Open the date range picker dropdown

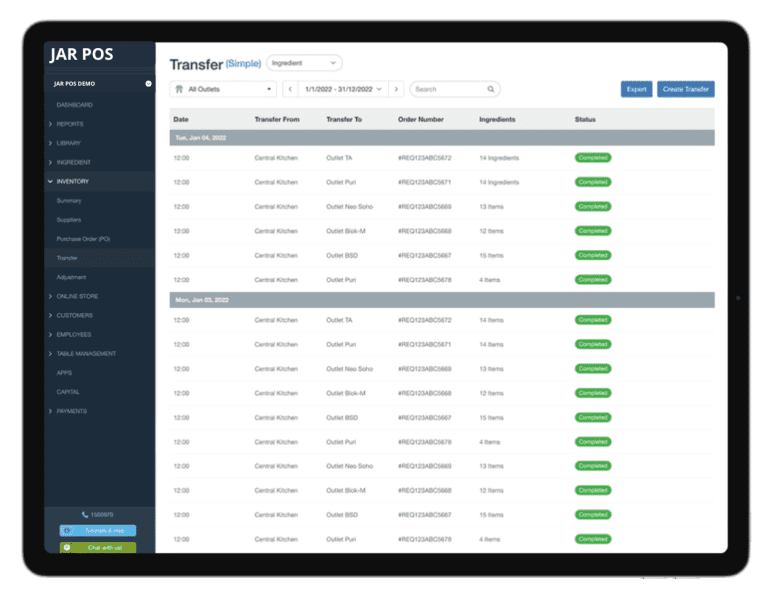343,89
